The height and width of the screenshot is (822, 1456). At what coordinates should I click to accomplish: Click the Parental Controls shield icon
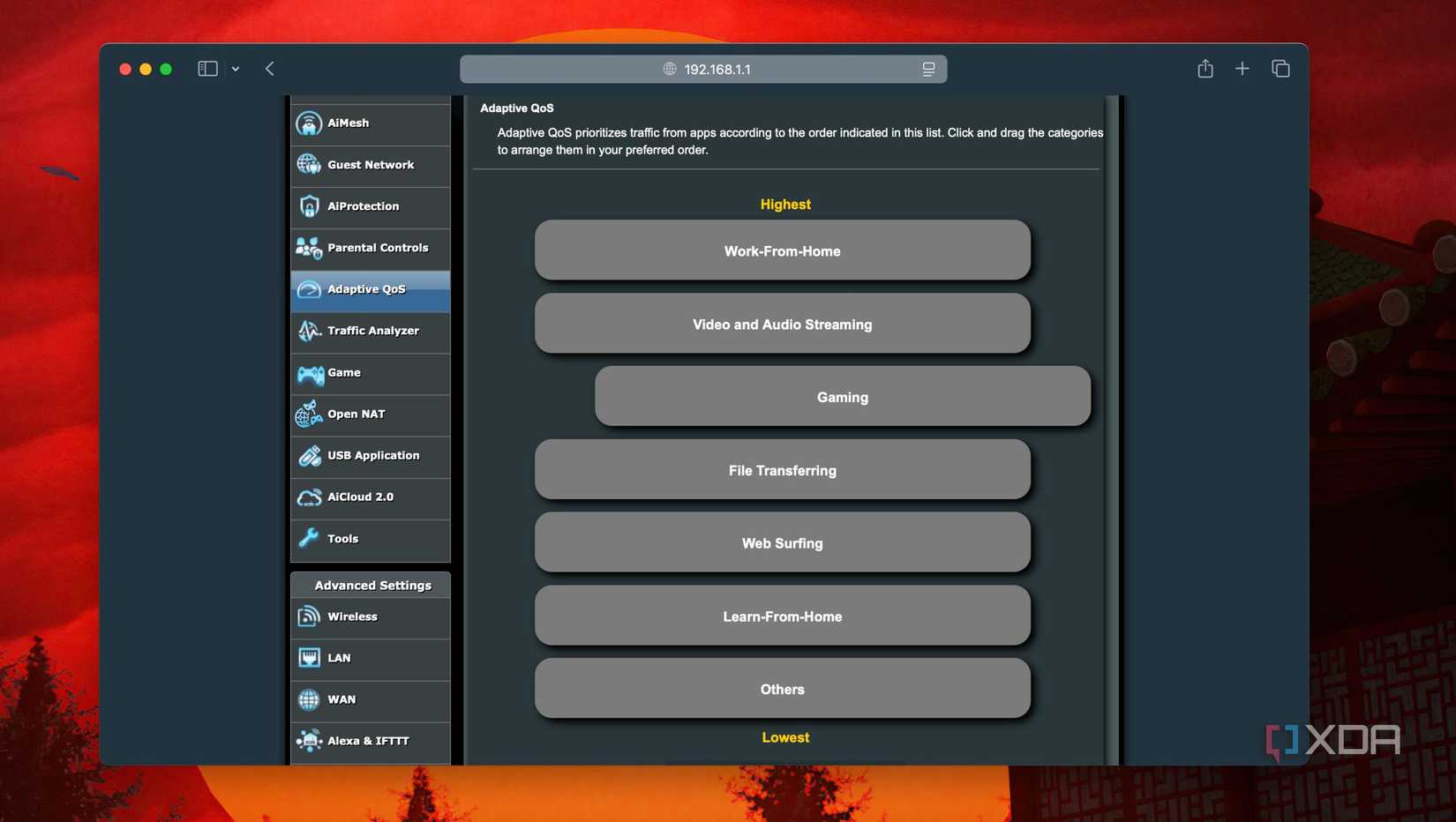pos(308,248)
